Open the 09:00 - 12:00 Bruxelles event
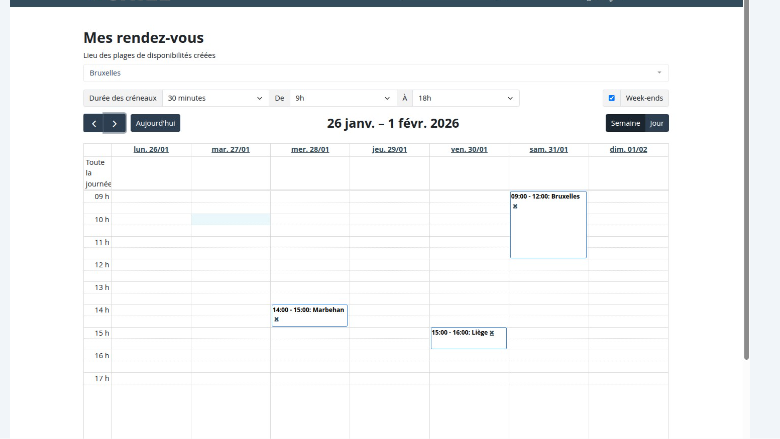 (x=548, y=230)
